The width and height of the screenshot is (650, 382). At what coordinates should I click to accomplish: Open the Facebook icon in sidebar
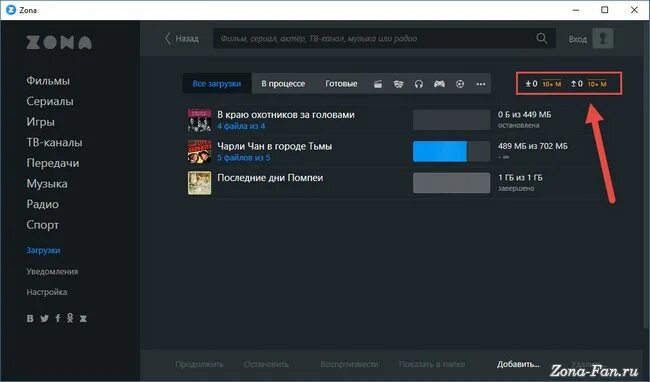coord(58,318)
